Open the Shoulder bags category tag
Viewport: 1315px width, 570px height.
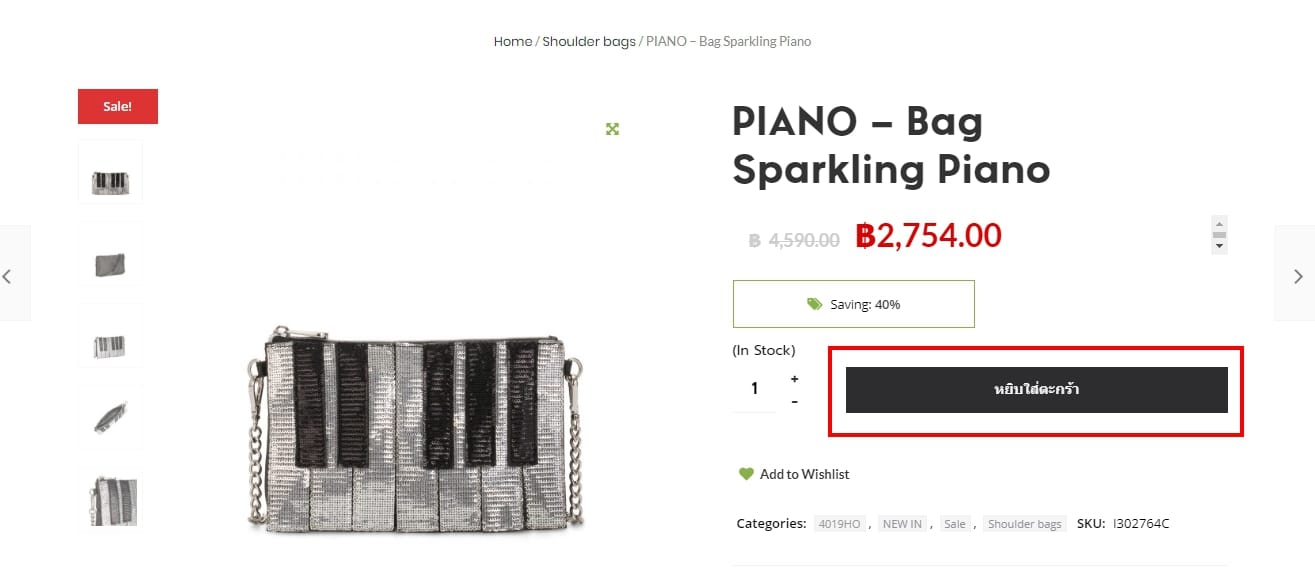[x=1024, y=524]
